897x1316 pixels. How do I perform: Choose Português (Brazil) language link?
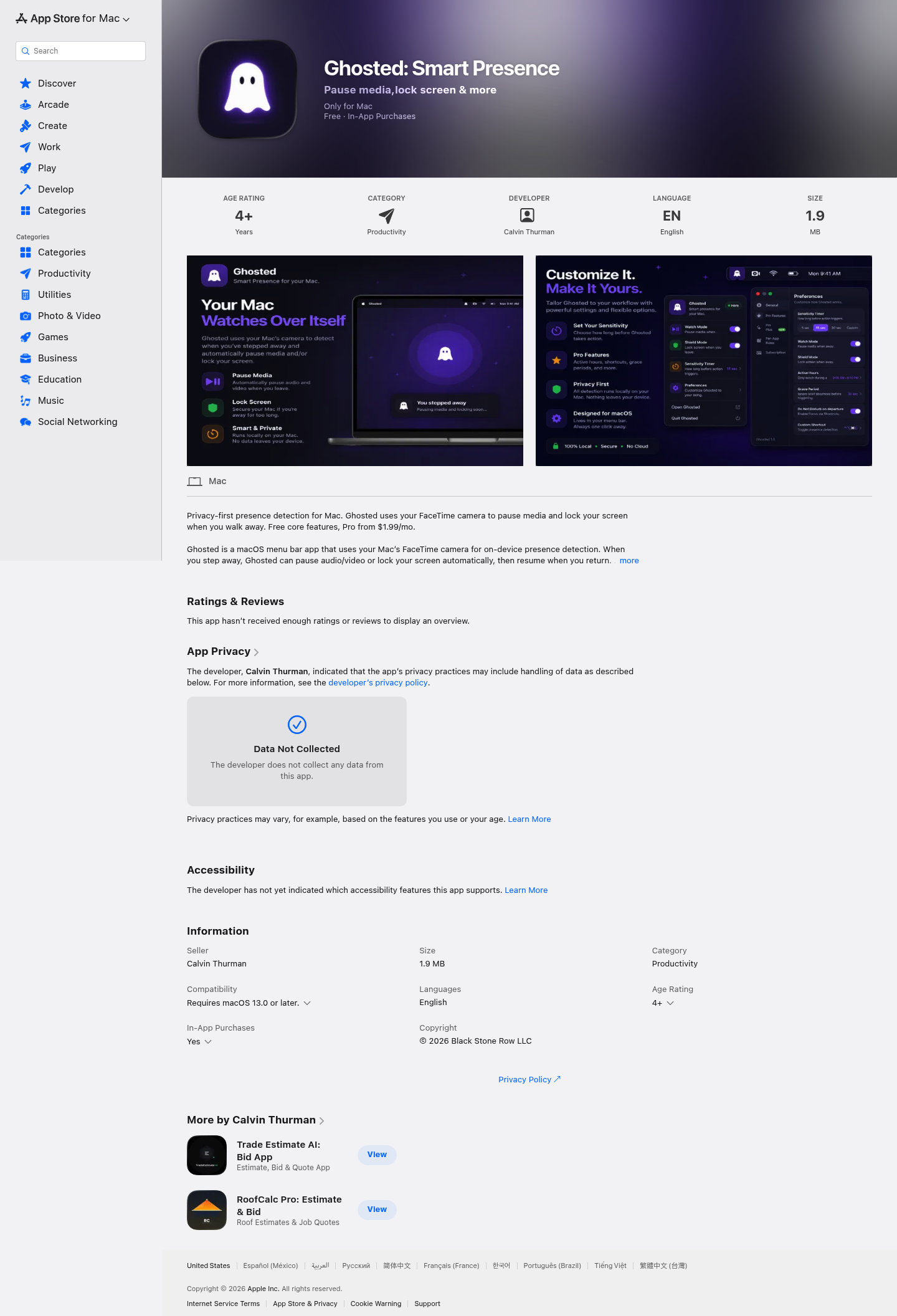click(x=552, y=1266)
